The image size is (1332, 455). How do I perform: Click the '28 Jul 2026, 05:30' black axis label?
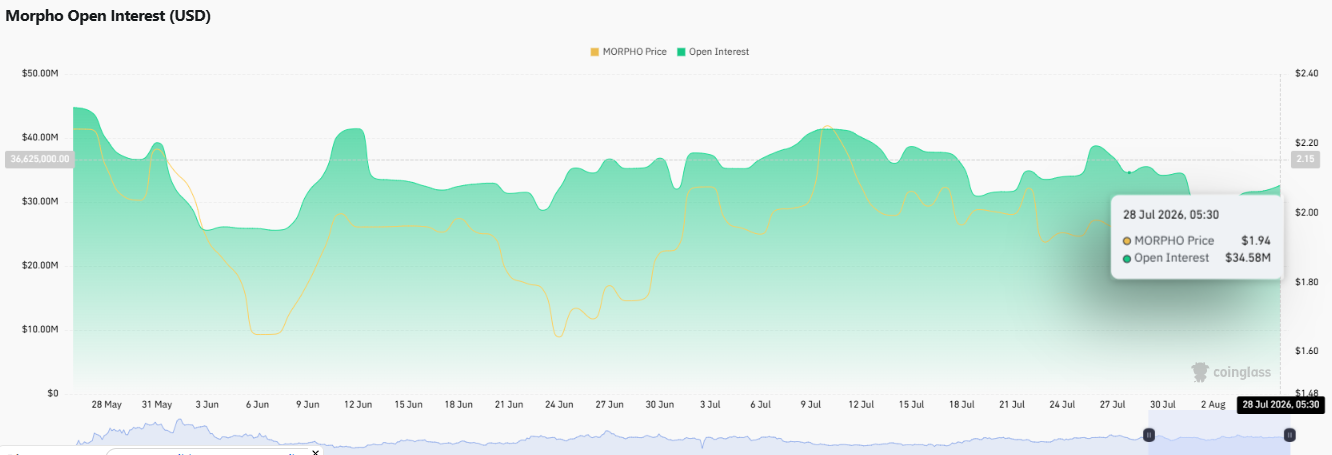point(1282,404)
